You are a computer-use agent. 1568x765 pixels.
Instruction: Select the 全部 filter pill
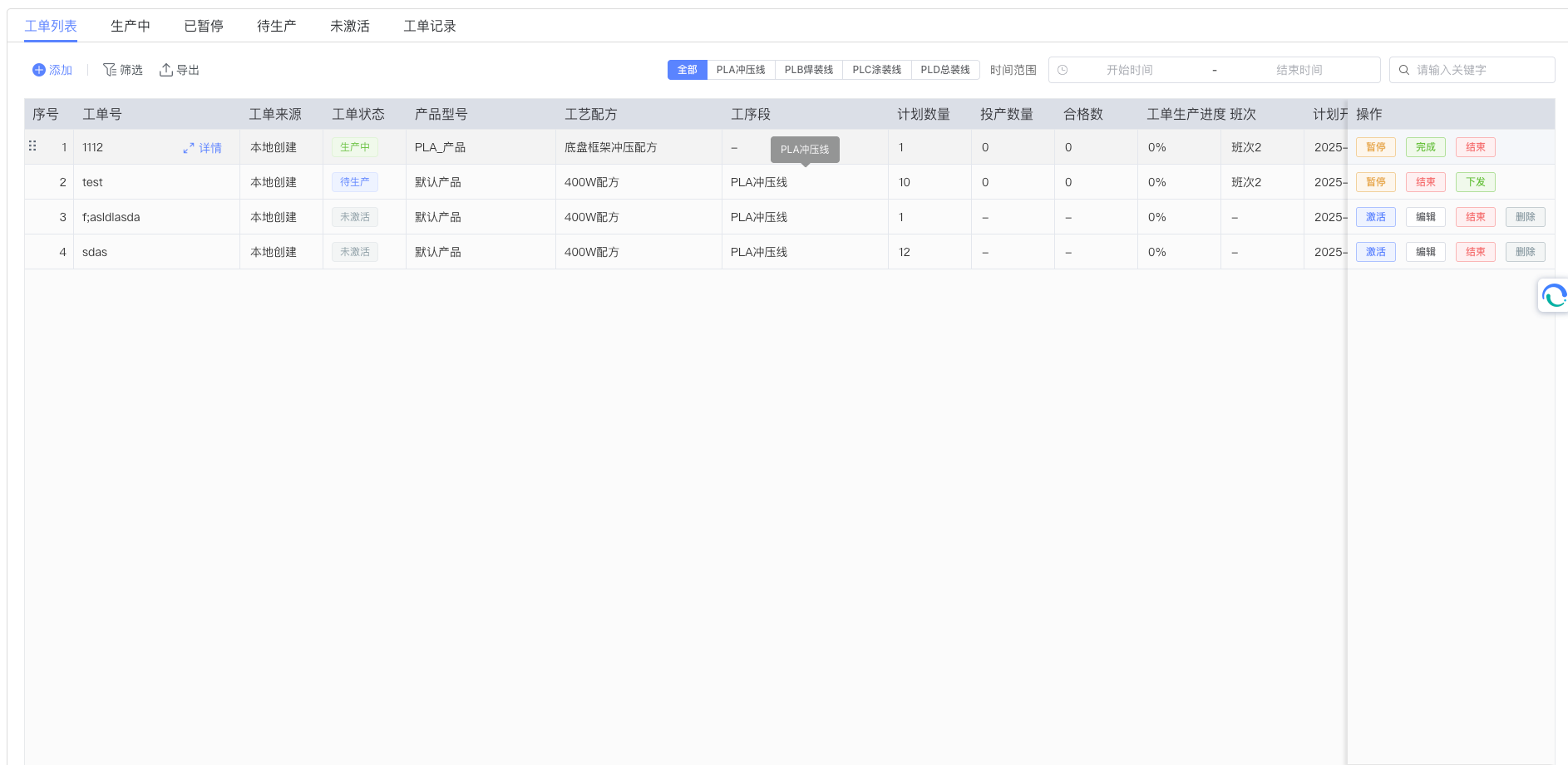click(x=686, y=70)
